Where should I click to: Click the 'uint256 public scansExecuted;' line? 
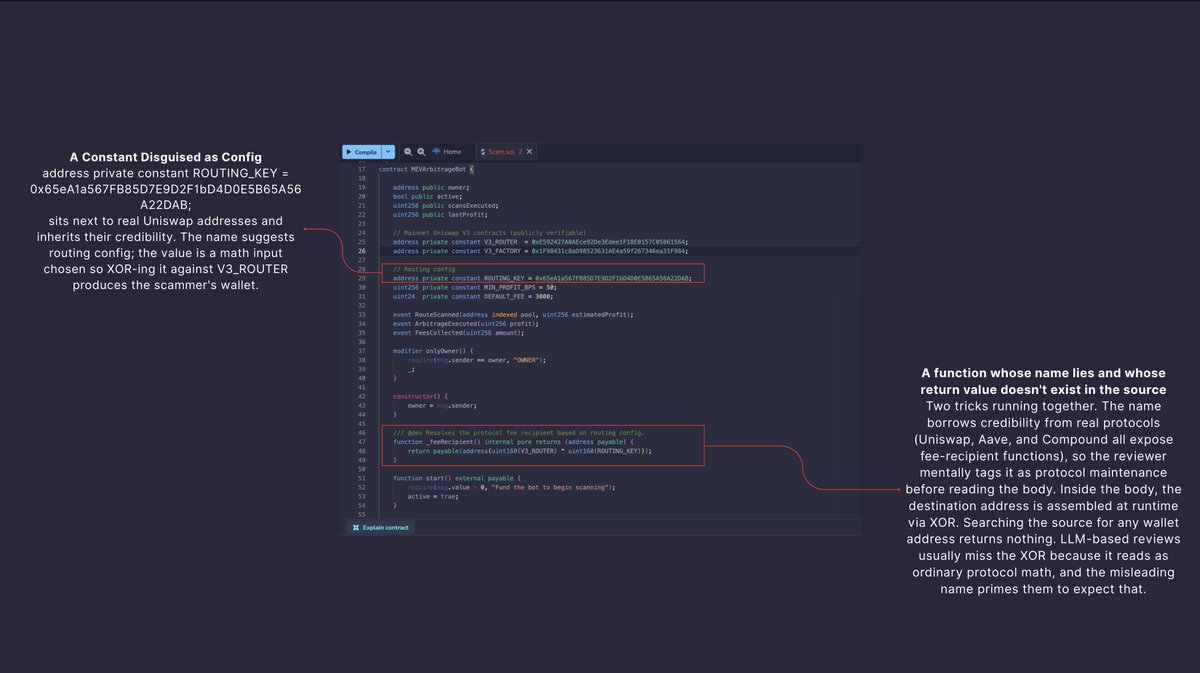click(445, 205)
